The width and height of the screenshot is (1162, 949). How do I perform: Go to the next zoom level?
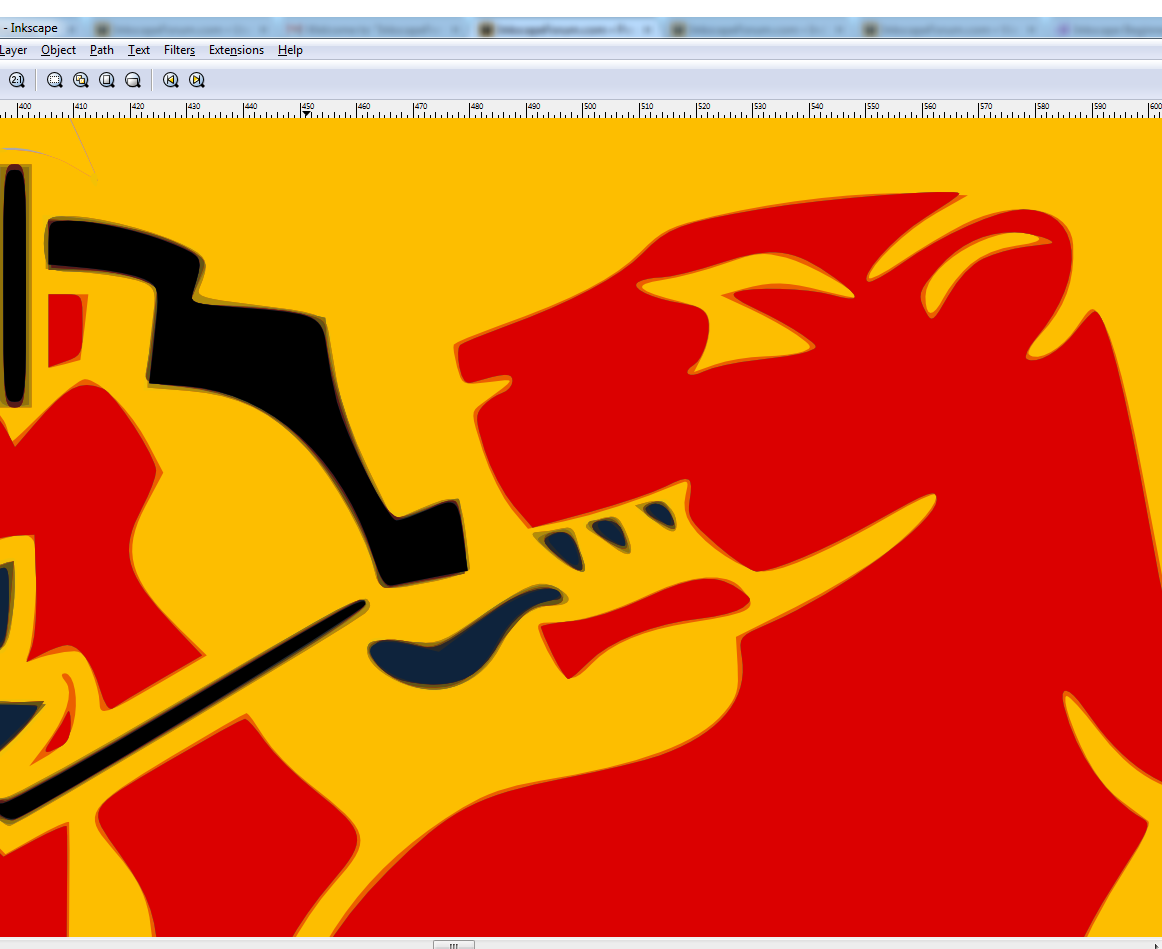click(x=197, y=80)
